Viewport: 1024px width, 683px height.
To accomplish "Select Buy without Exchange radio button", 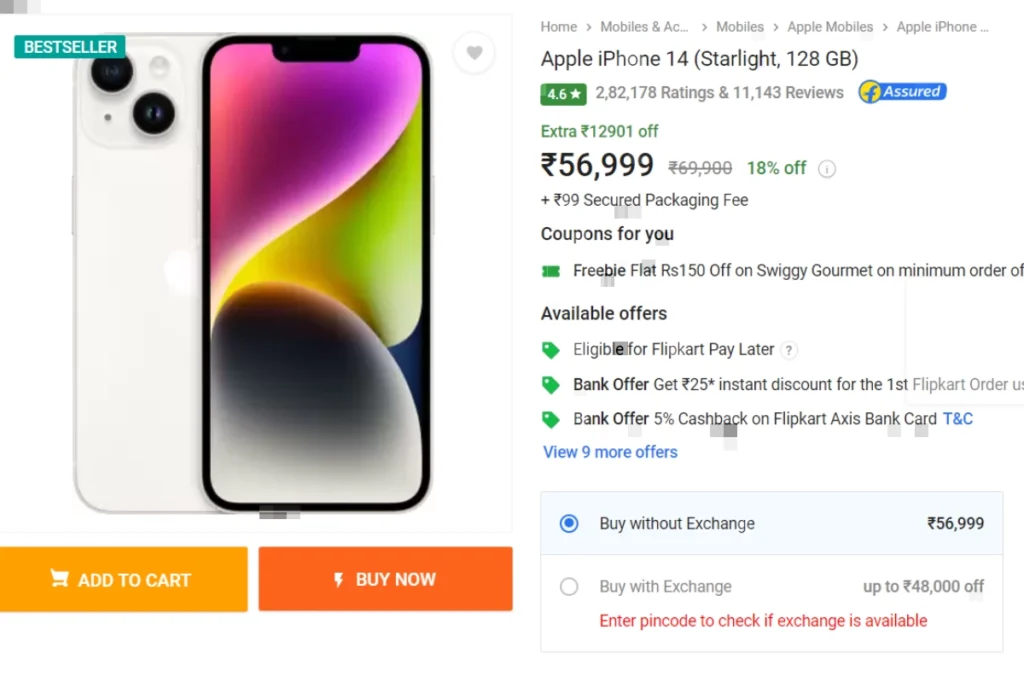I will 569,524.
